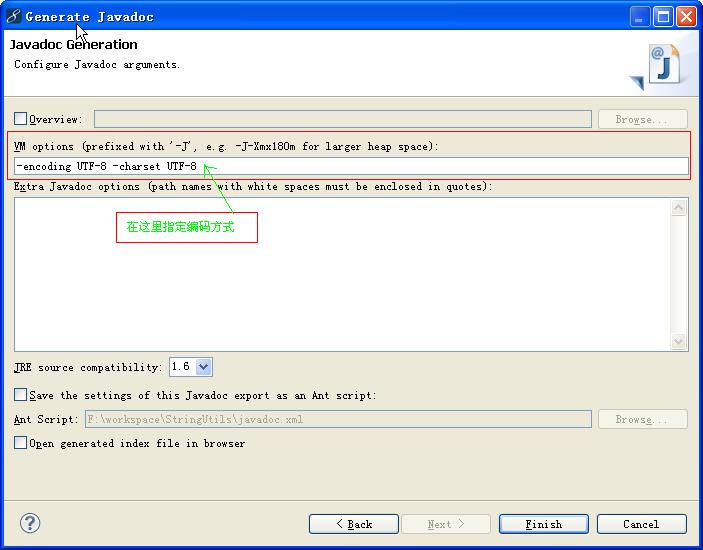The height and width of the screenshot is (550, 703).
Task: Enable the Overview checkbox
Action: pos(20,119)
